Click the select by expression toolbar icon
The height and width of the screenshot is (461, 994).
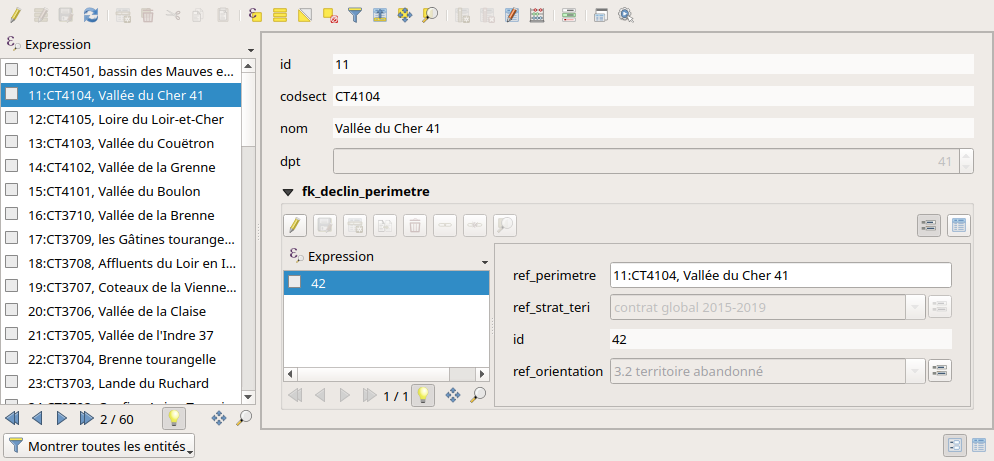255,15
